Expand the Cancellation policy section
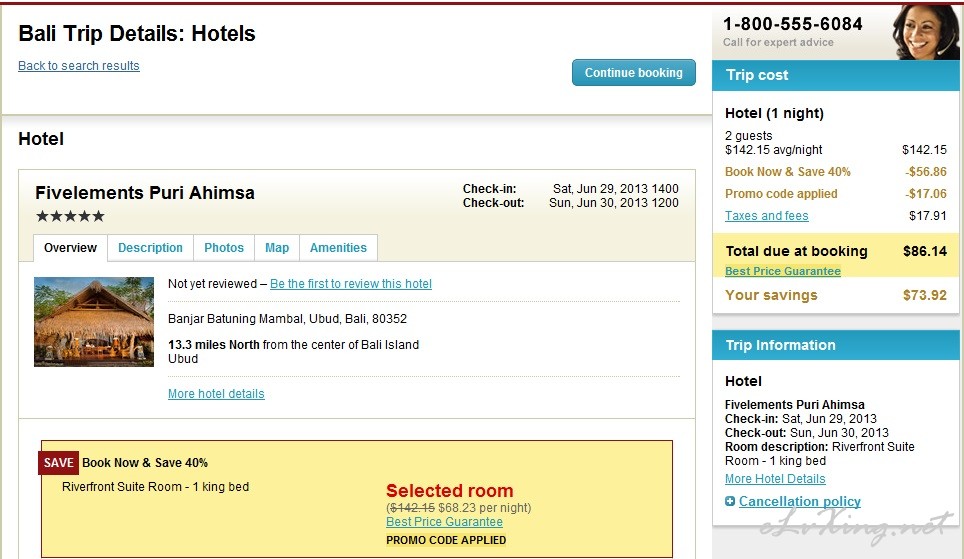The width and height of the screenshot is (964, 559). [x=799, y=501]
